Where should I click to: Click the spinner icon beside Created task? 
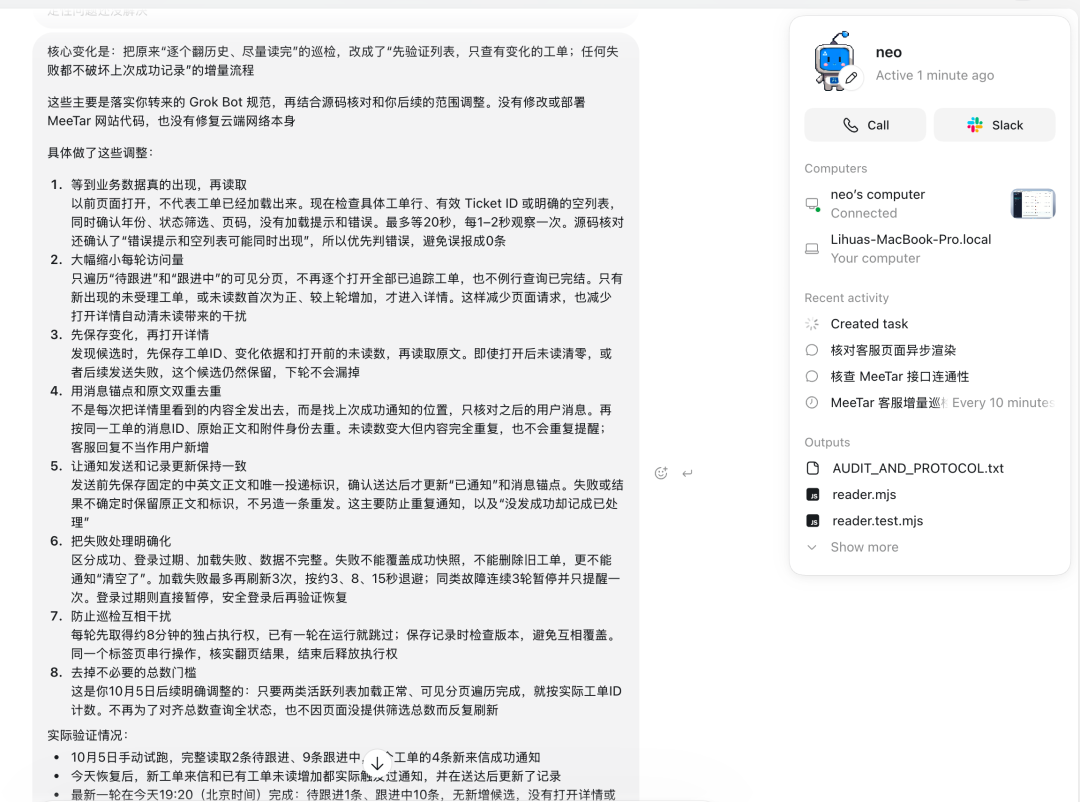click(812, 324)
